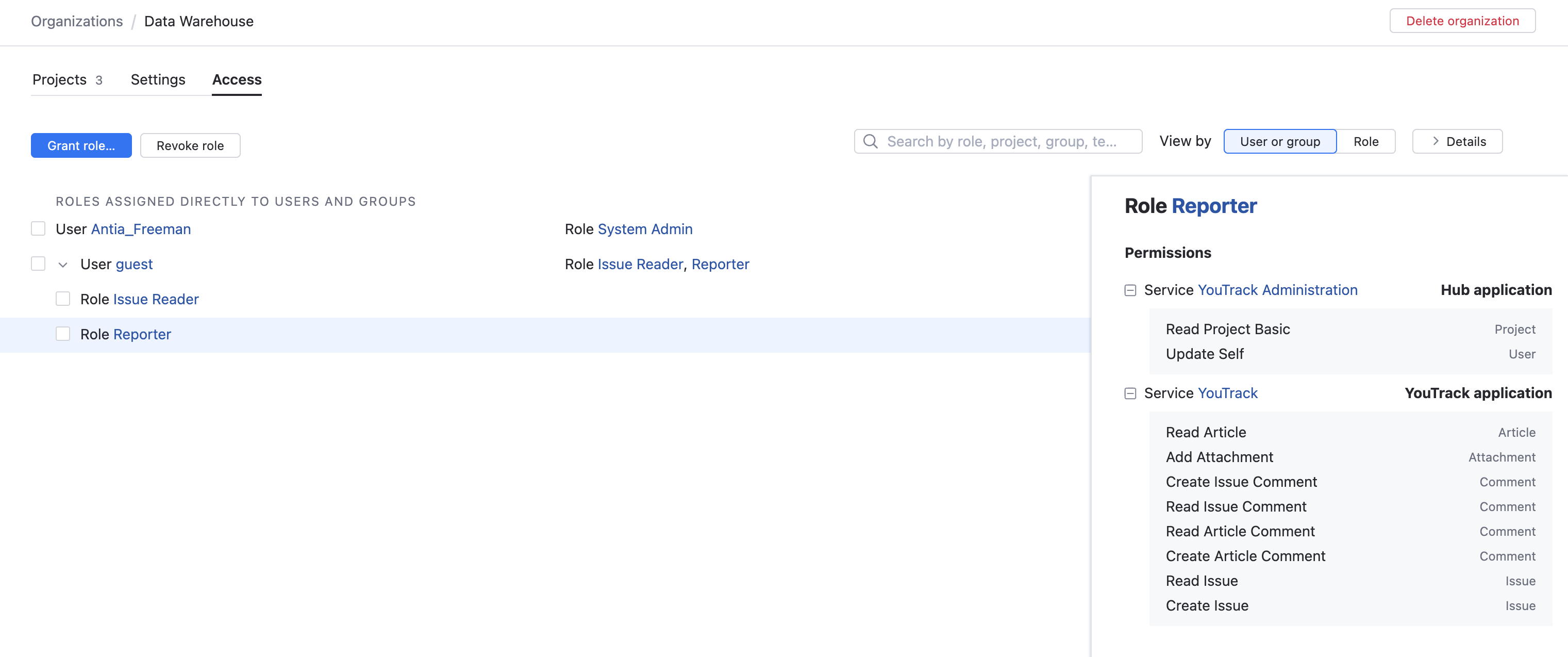Focus the role search input field
This screenshot has height=657, width=1568.
1004,141
